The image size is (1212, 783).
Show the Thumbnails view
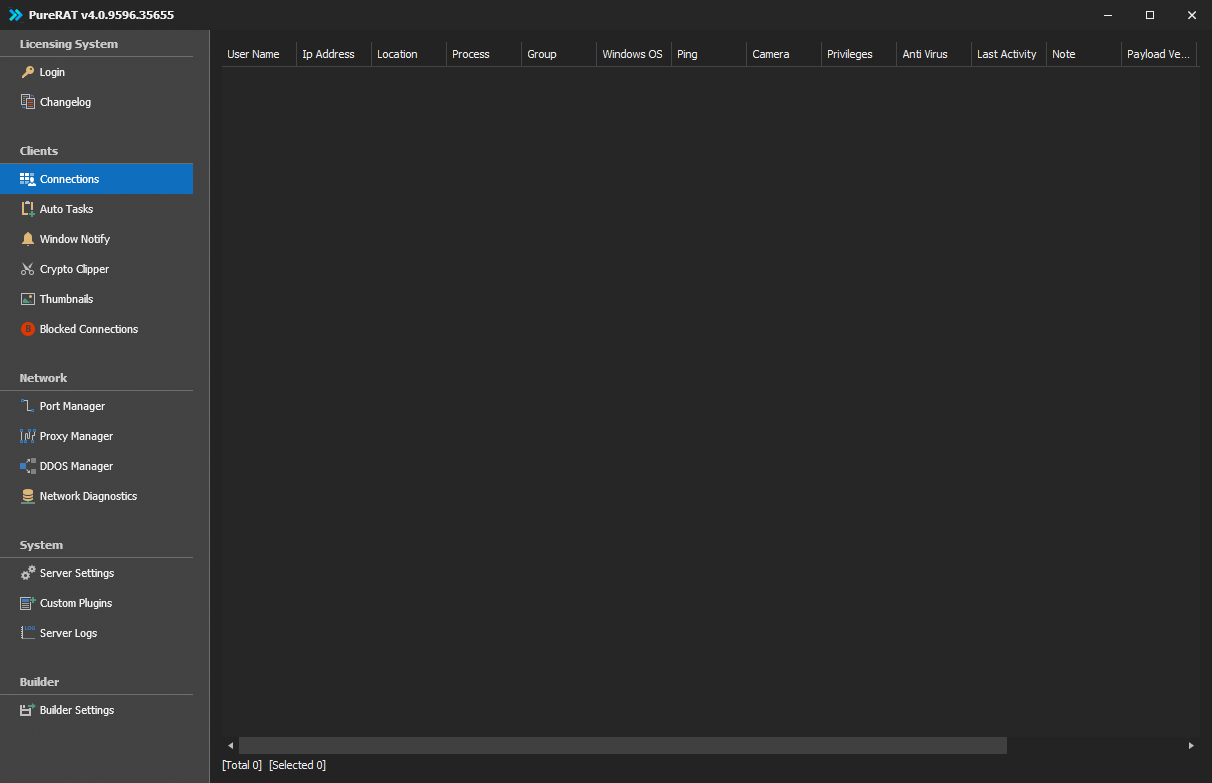(96, 299)
